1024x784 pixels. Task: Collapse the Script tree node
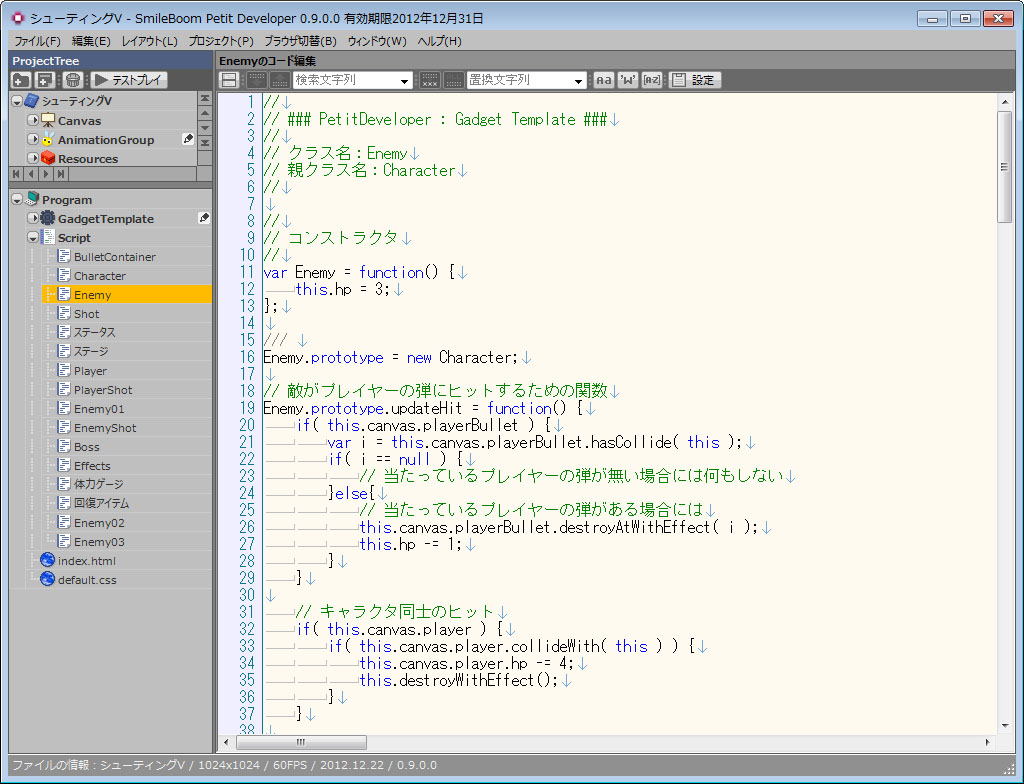tap(33, 238)
